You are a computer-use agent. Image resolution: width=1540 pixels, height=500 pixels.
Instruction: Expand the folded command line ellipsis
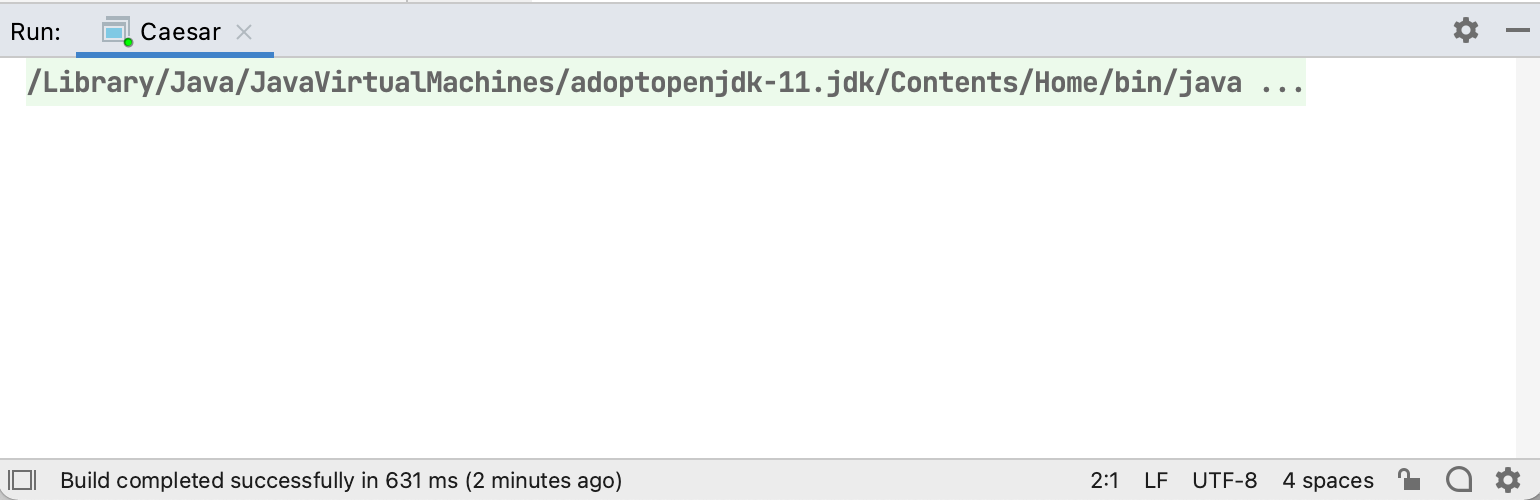[x=1282, y=83]
